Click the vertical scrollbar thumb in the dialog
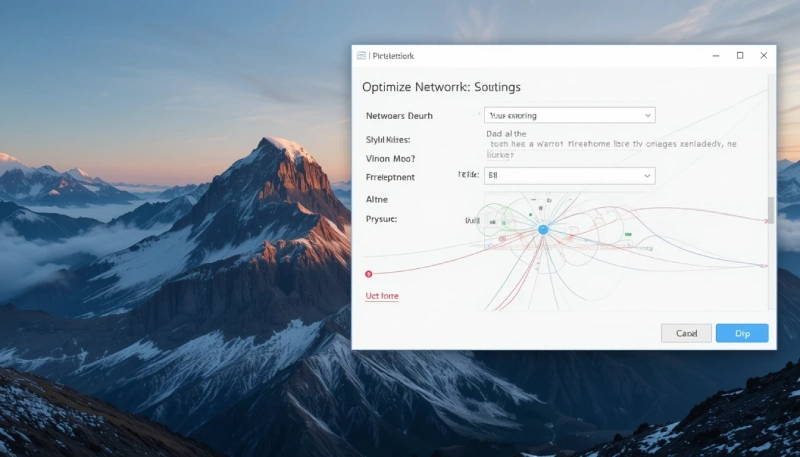The height and width of the screenshot is (457, 800). [x=771, y=210]
